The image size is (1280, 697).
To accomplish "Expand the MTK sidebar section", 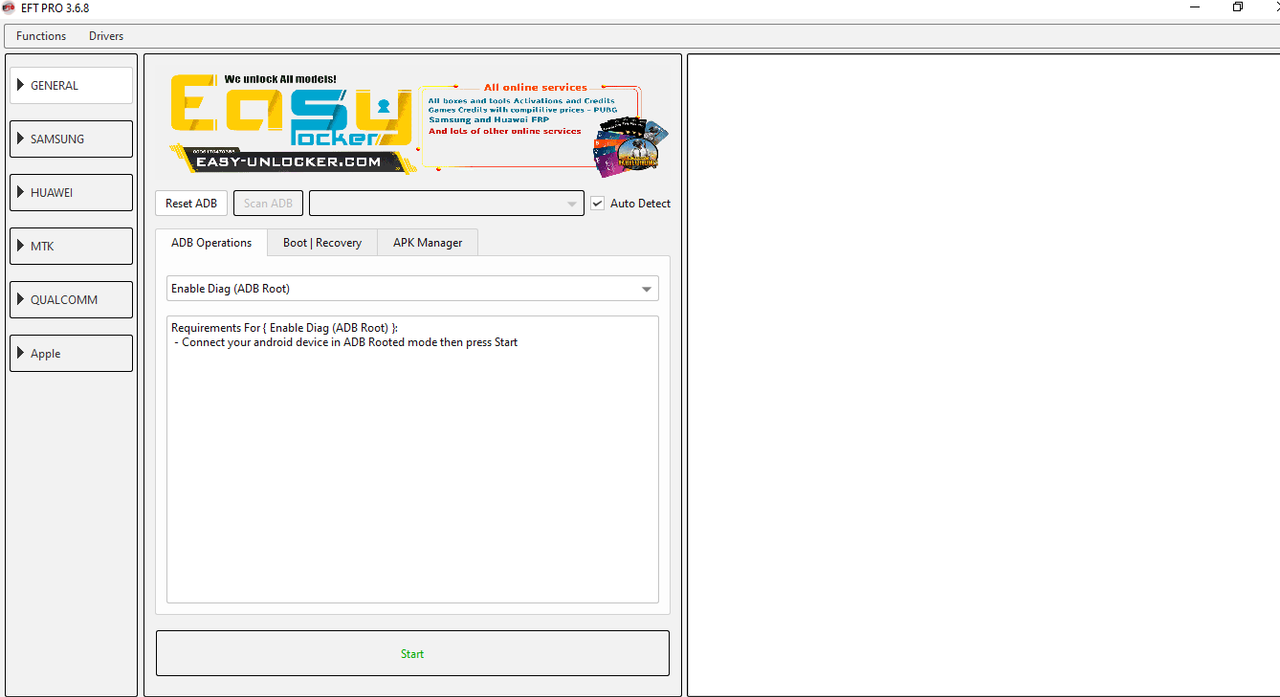I will [x=71, y=246].
